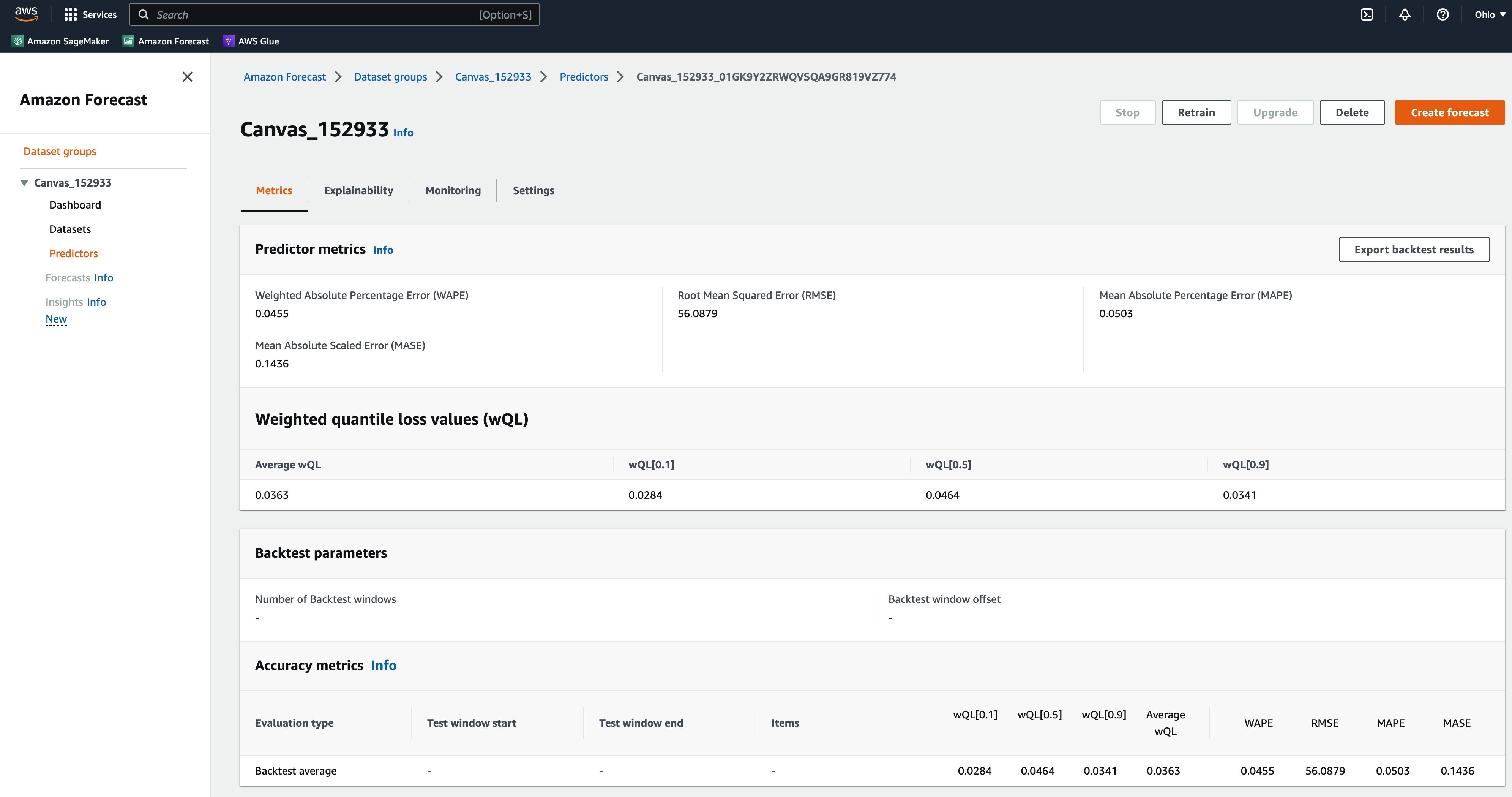The width and height of the screenshot is (1512, 797).
Task: Click the Upgrade button
Action: 1275,112
